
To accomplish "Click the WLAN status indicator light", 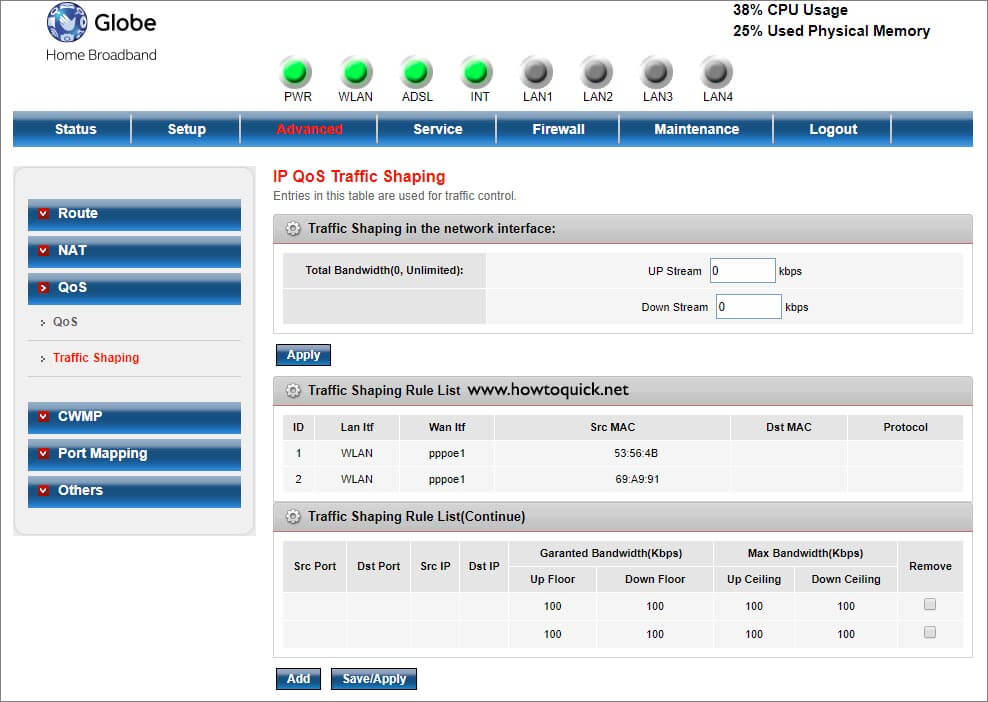I will [356, 72].
